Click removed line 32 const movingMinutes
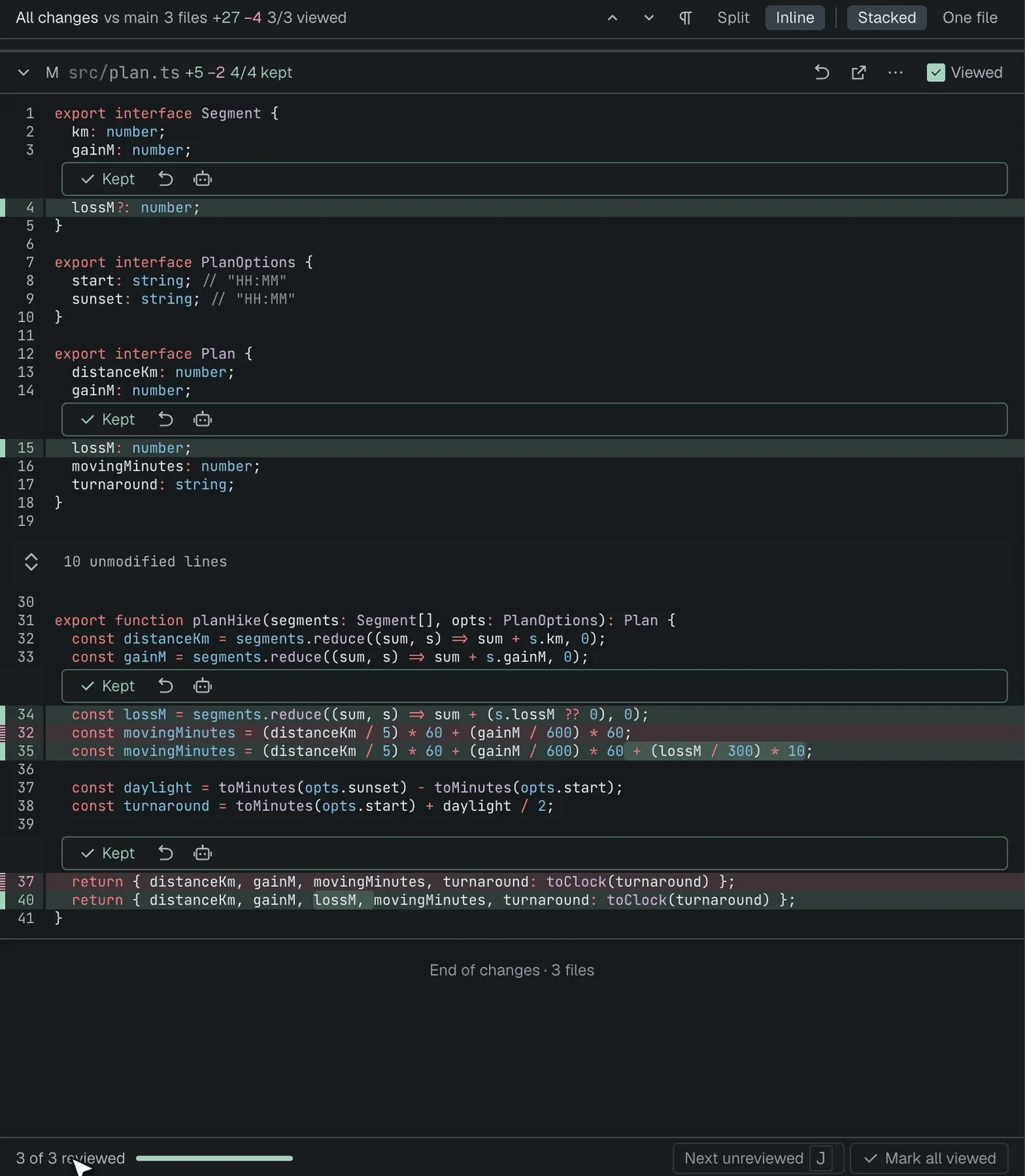Image resolution: width=1025 pixels, height=1176 pixels. [512, 733]
